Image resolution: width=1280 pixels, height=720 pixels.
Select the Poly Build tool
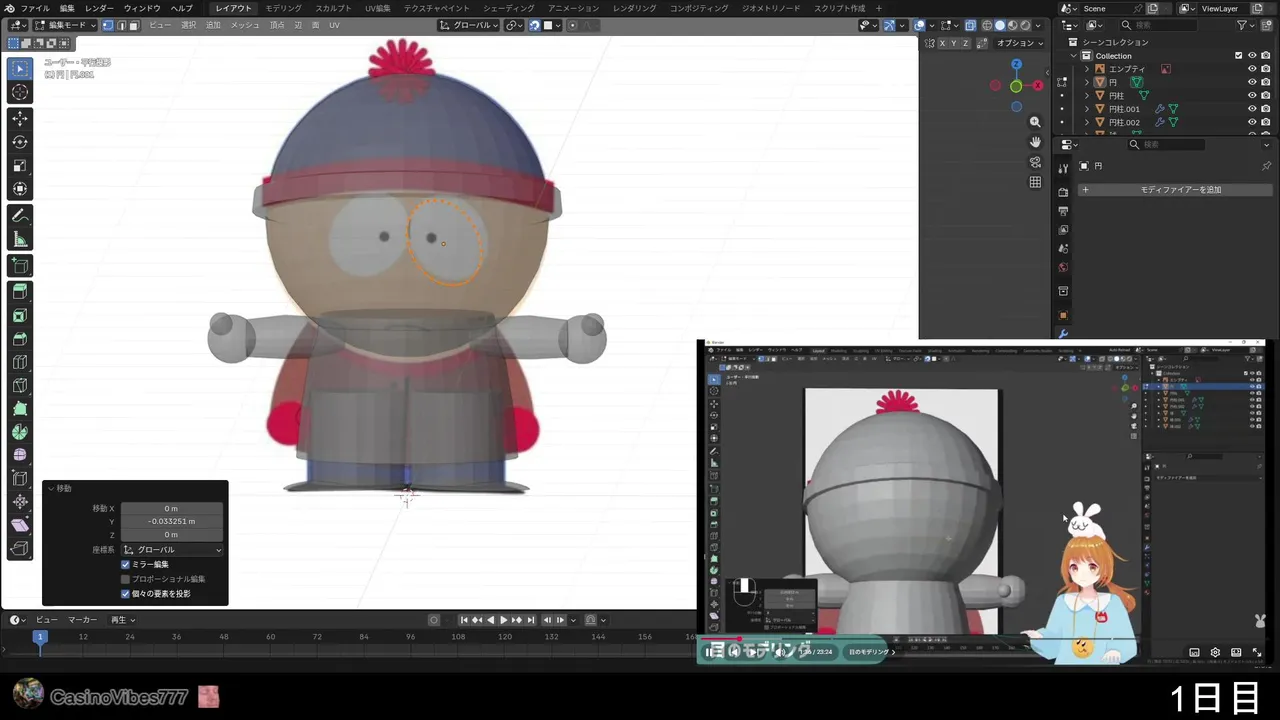[x=20, y=409]
